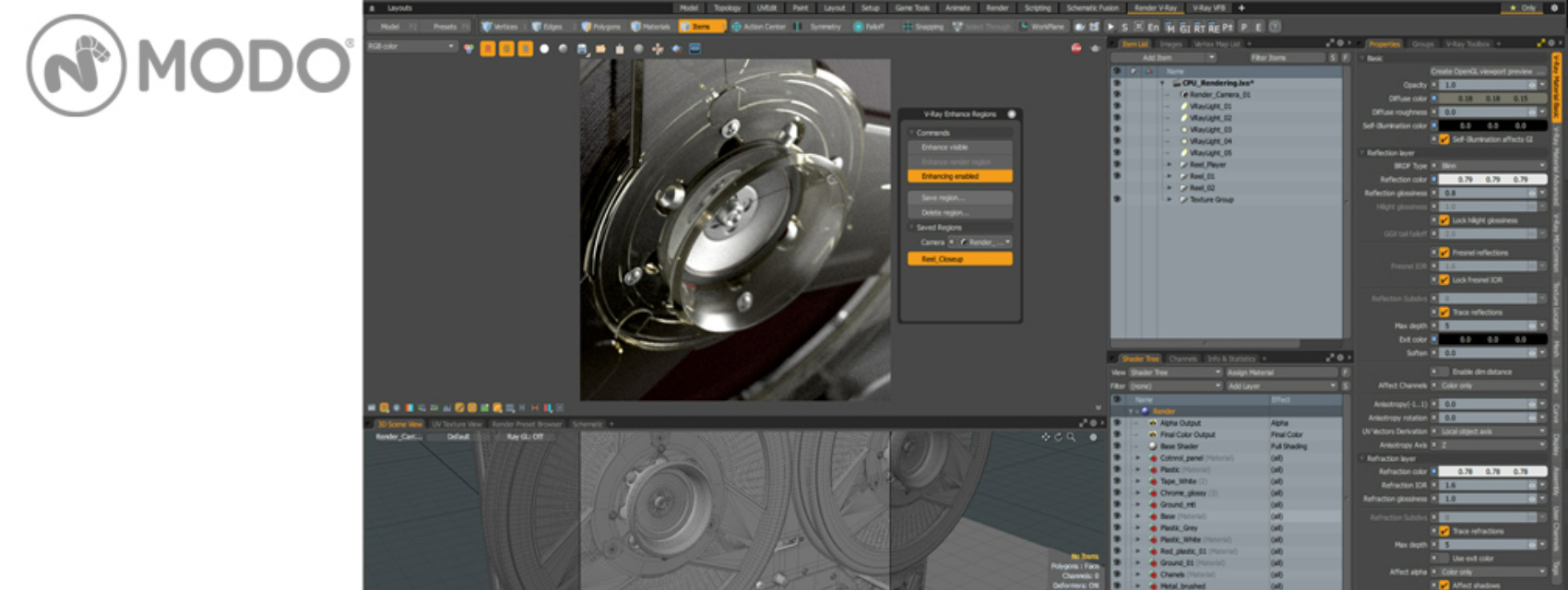Expand the Reel_01 tree item
Image resolution: width=1568 pixels, height=590 pixels.
point(1170,176)
